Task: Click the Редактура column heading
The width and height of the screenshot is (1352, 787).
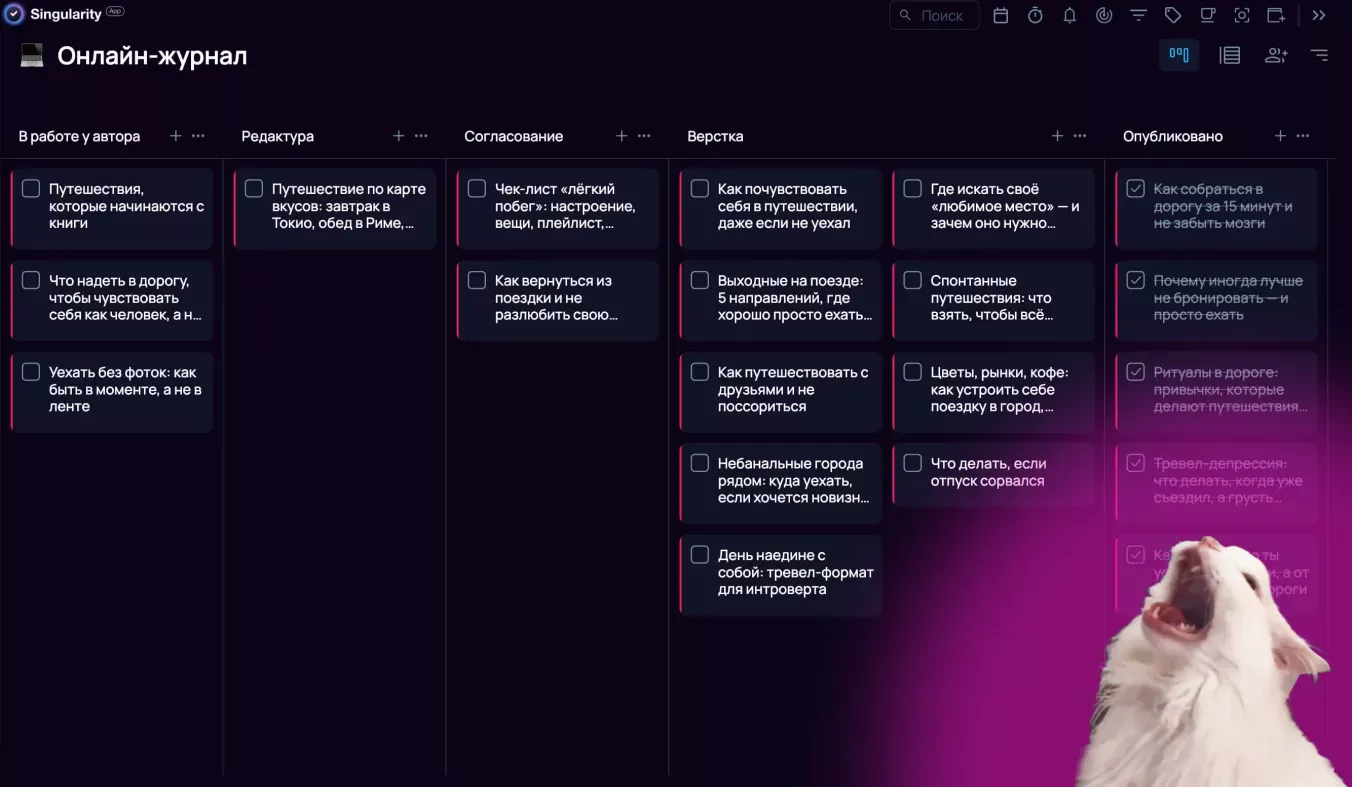Action: click(x=278, y=136)
